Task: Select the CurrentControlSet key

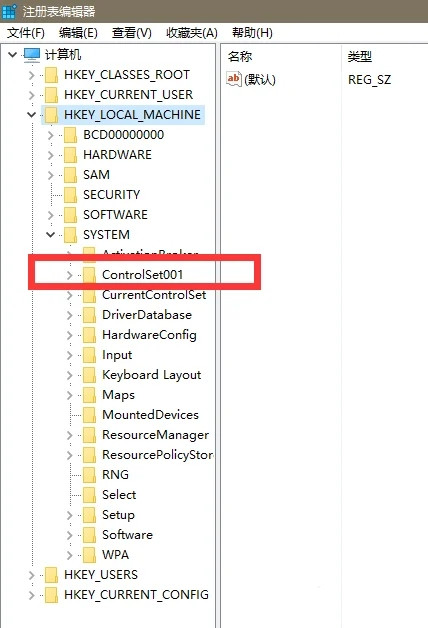Action: coord(154,295)
